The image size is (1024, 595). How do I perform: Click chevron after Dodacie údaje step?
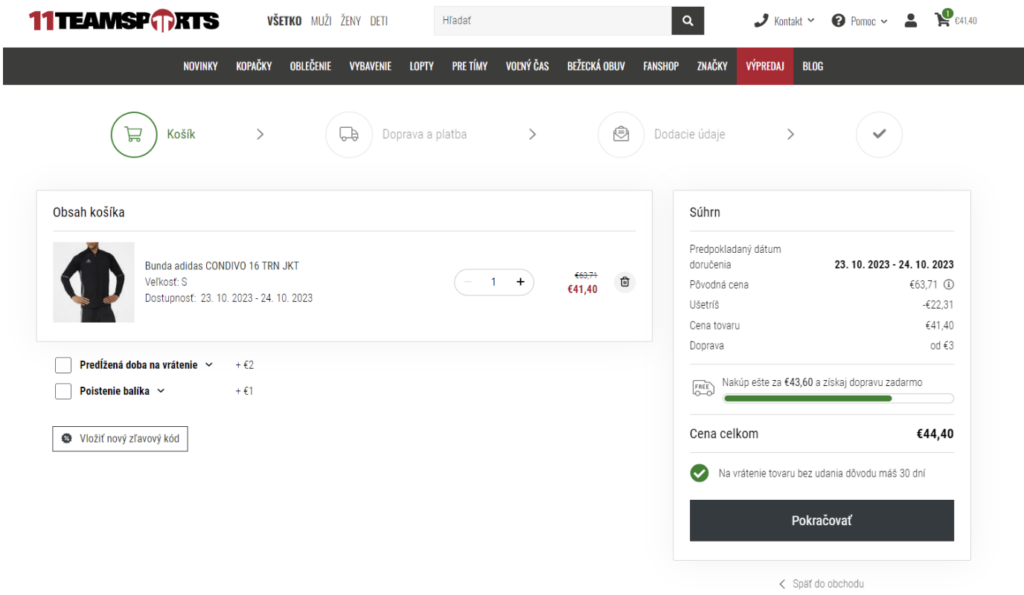point(790,135)
